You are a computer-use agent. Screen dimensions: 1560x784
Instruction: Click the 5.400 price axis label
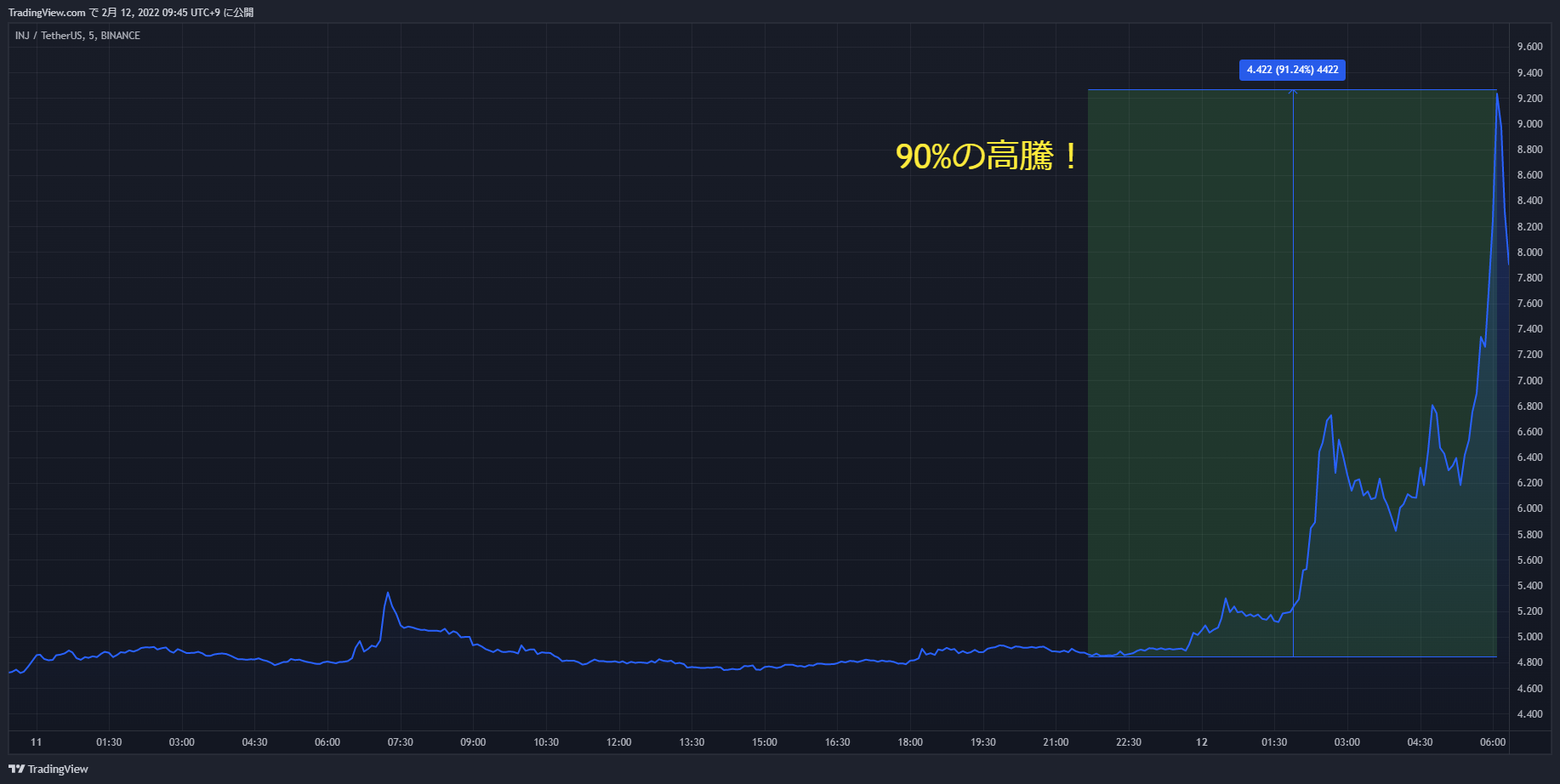click(x=1529, y=586)
